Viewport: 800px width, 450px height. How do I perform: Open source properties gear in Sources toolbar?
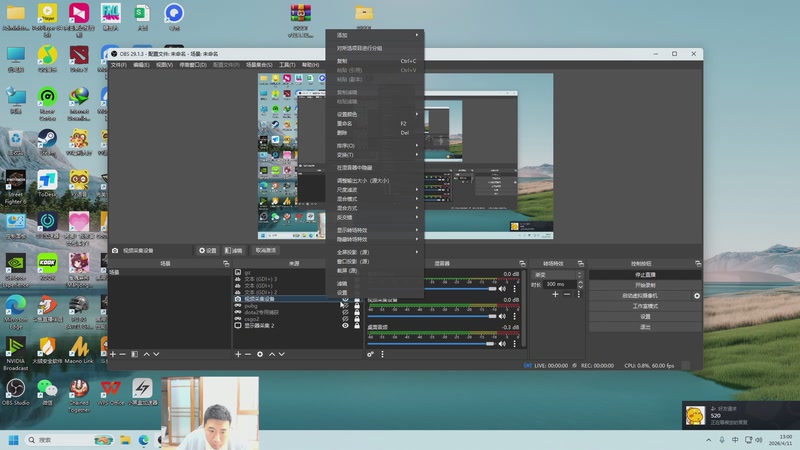[260, 354]
